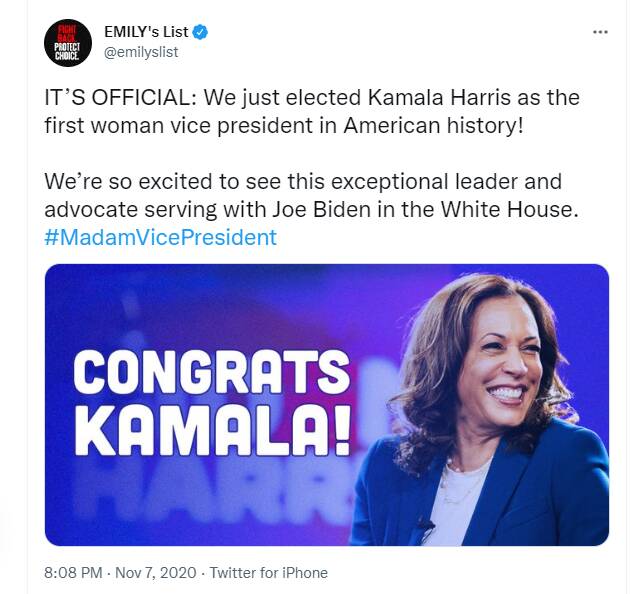This screenshot has height=594, width=631.
Task: Open the @emilyslist handle link
Action: coord(141,52)
